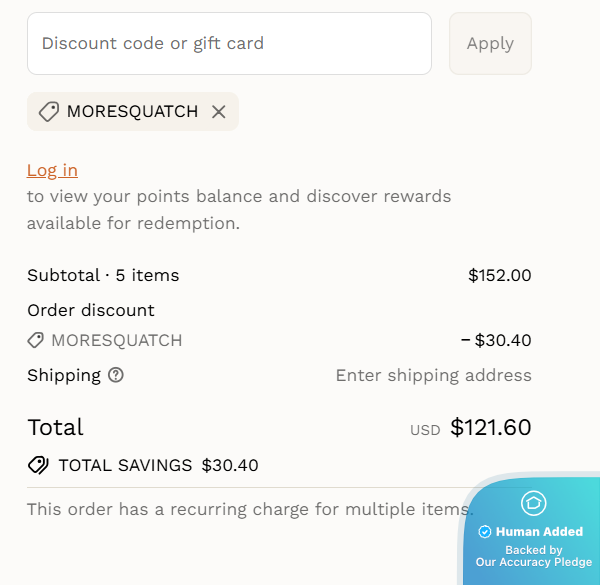Remove the MORESQUATCH discount code chip
The width and height of the screenshot is (600, 585).
tap(219, 112)
